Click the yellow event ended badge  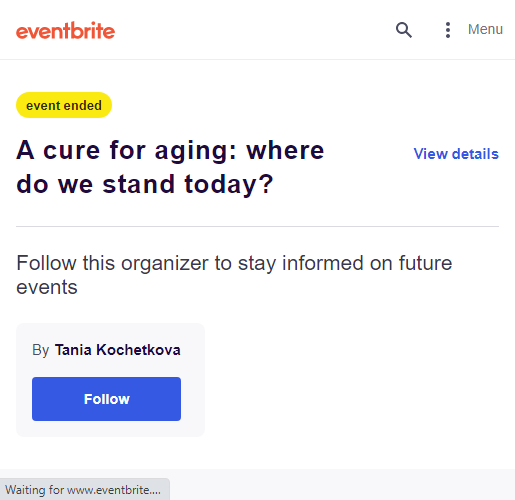pyautogui.click(x=64, y=105)
